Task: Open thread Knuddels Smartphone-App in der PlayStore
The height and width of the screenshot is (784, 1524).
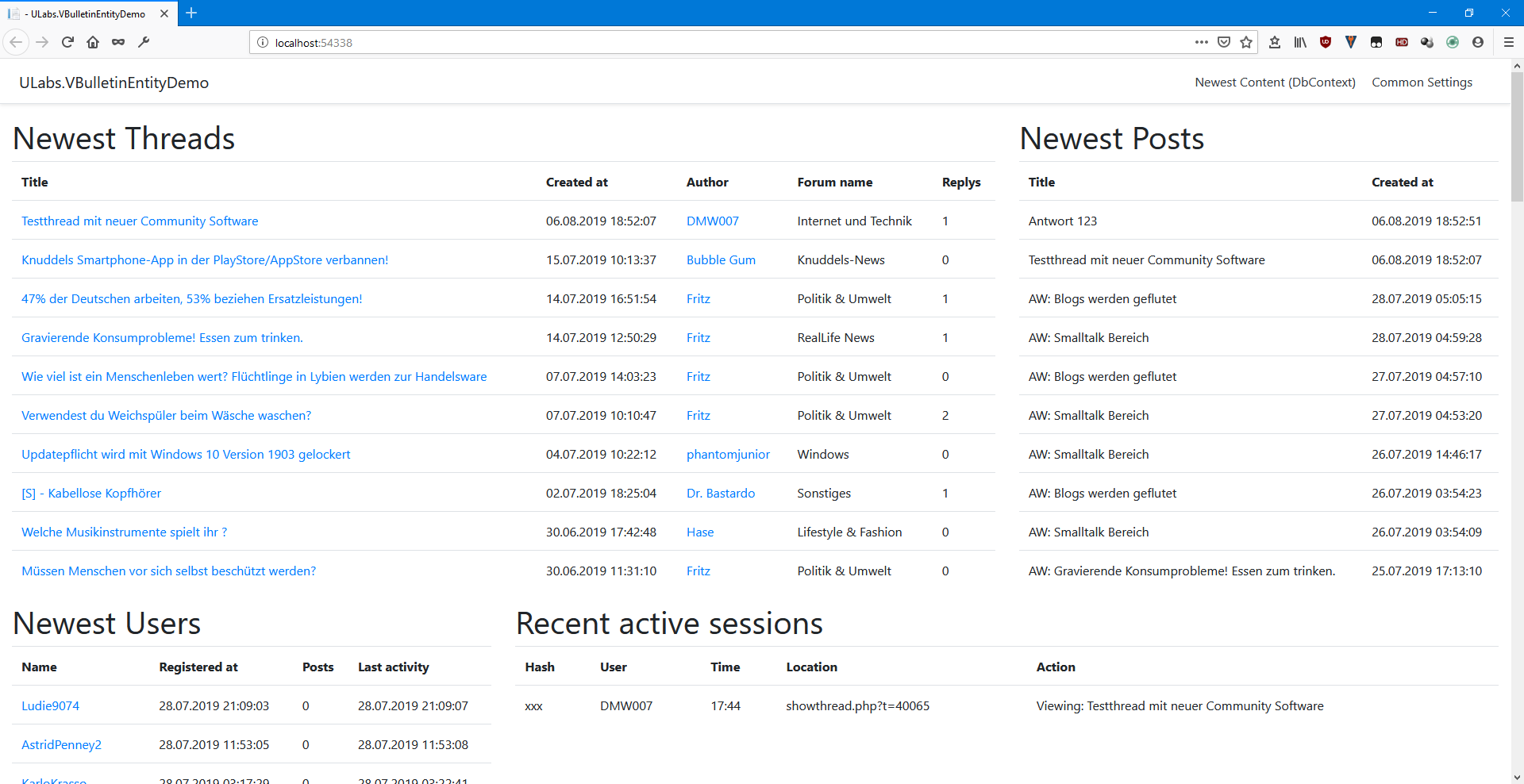Action: point(205,260)
